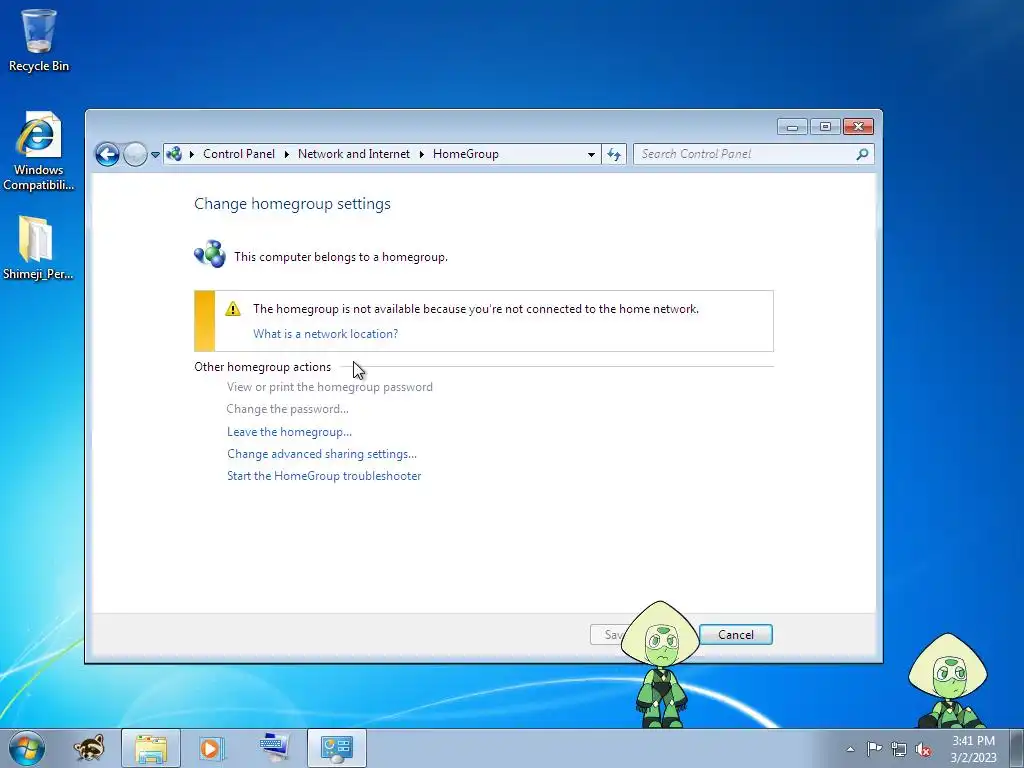Show hidden tray icons arrow
Viewport: 1024px width, 768px height.
(850, 749)
